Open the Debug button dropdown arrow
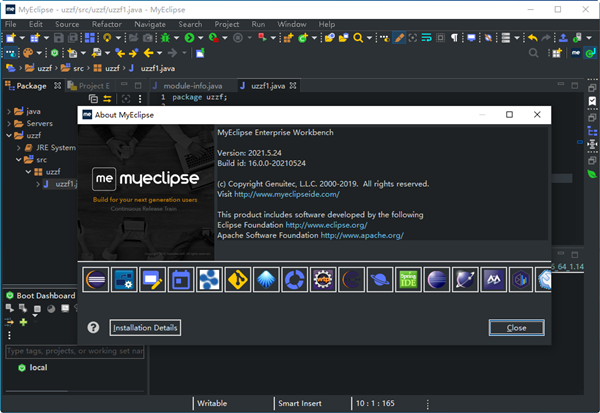 176,38
